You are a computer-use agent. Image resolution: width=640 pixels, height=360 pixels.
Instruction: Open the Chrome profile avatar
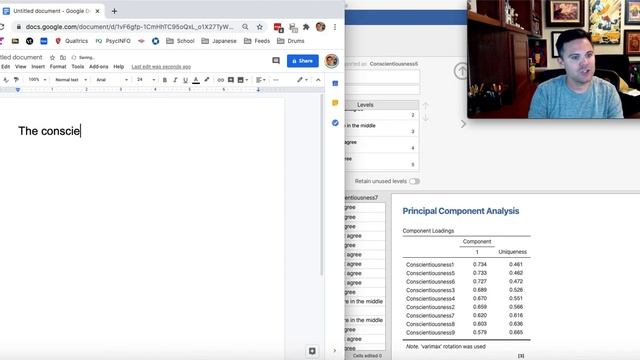(320, 27)
